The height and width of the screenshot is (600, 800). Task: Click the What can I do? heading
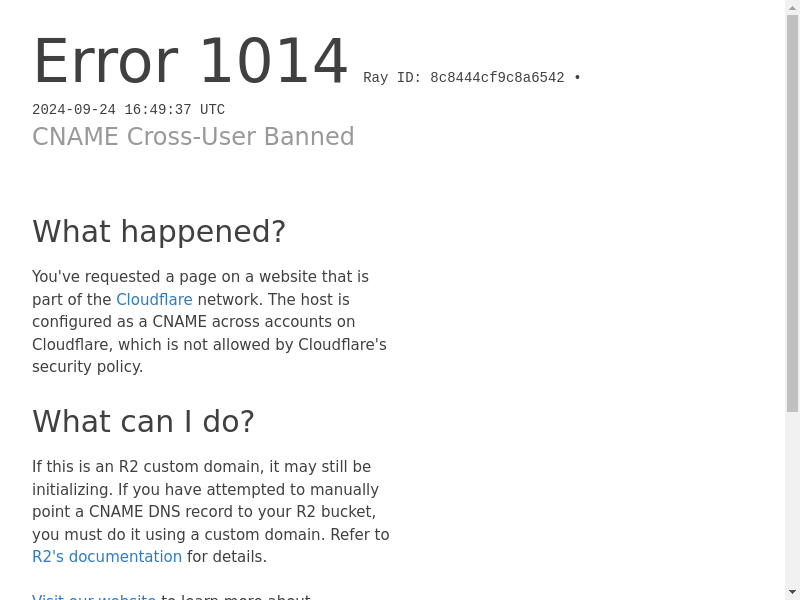click(143, 422)
